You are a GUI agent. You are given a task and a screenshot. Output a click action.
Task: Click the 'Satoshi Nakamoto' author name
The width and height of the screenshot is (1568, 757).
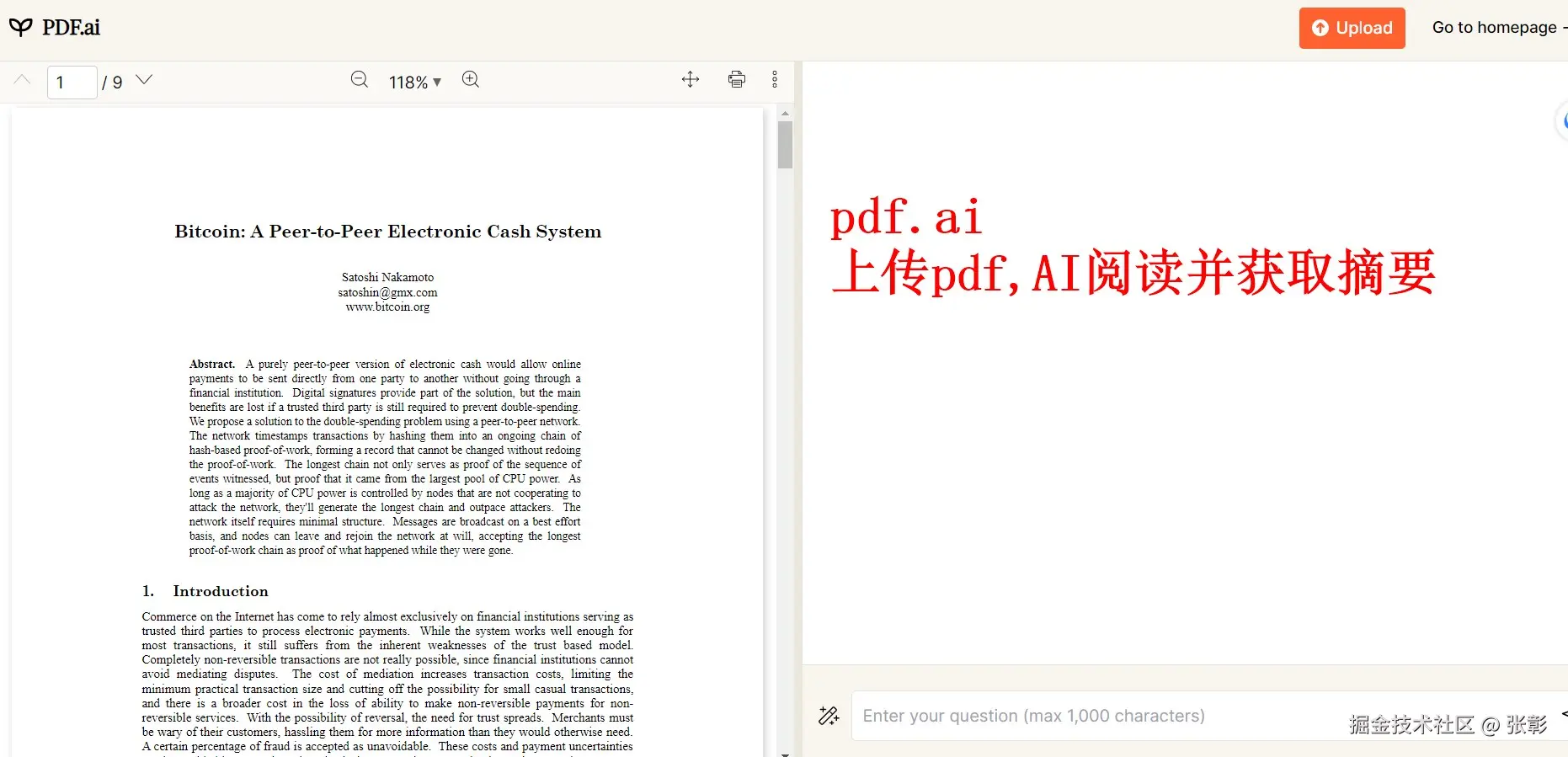click(x=387, y=277)
